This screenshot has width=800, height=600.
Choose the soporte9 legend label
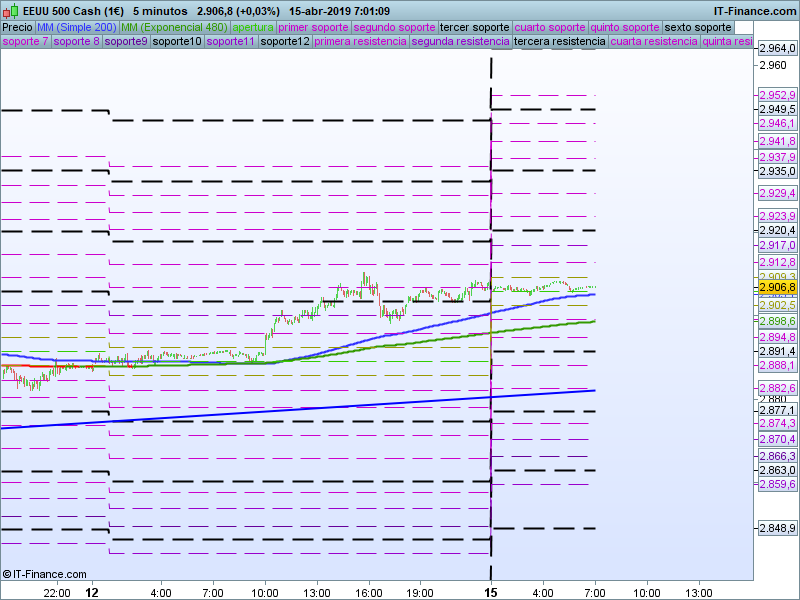click(x=126, y=41)
